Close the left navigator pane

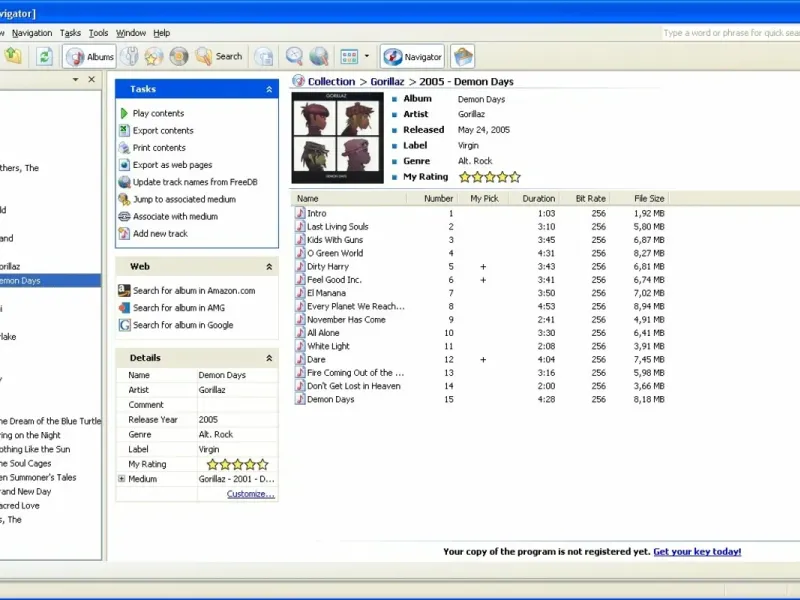(x=92, y=79)
